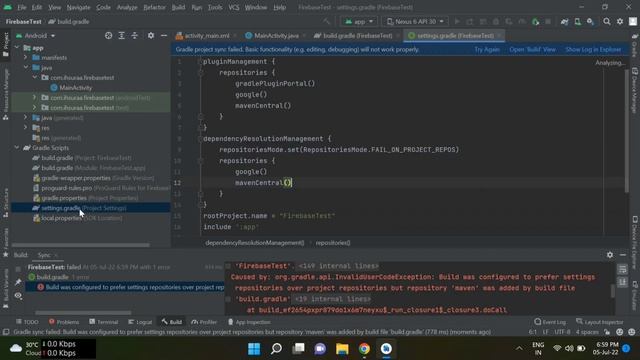640x360 pixels.
Task: Open the Build menu
Action: click(178, 7)
